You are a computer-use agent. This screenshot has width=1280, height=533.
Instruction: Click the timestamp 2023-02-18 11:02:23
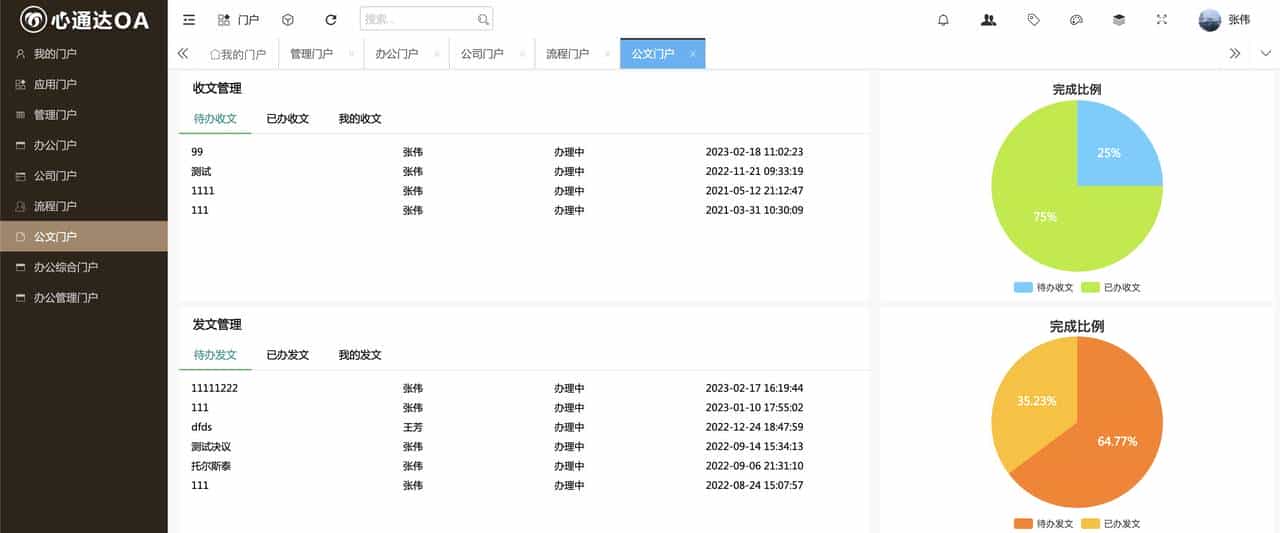[754, 152]
